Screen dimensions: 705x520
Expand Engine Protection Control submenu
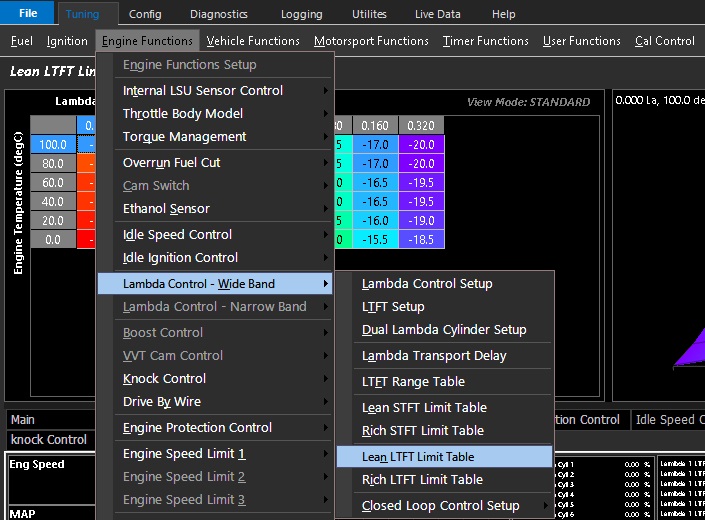click(x=197, y=428)
